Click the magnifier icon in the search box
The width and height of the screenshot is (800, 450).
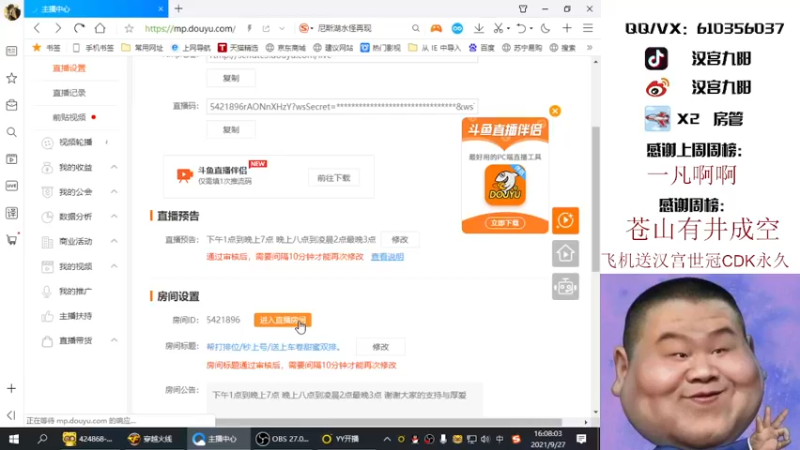416,29
